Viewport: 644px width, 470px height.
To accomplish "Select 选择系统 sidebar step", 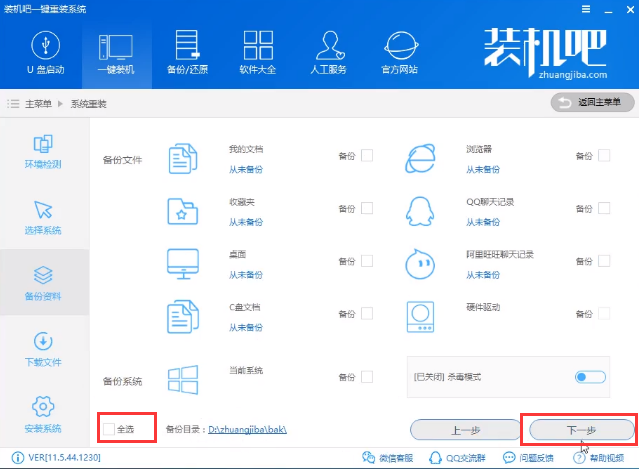I will [x=43, y=218].
